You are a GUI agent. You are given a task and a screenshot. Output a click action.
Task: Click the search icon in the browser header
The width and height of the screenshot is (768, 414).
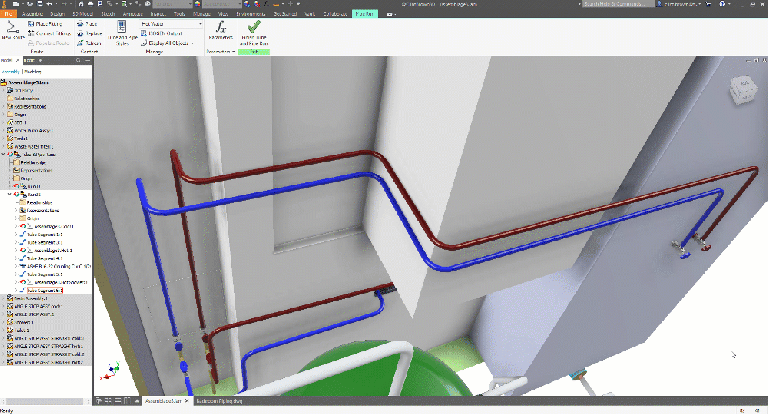pos(78,60)
